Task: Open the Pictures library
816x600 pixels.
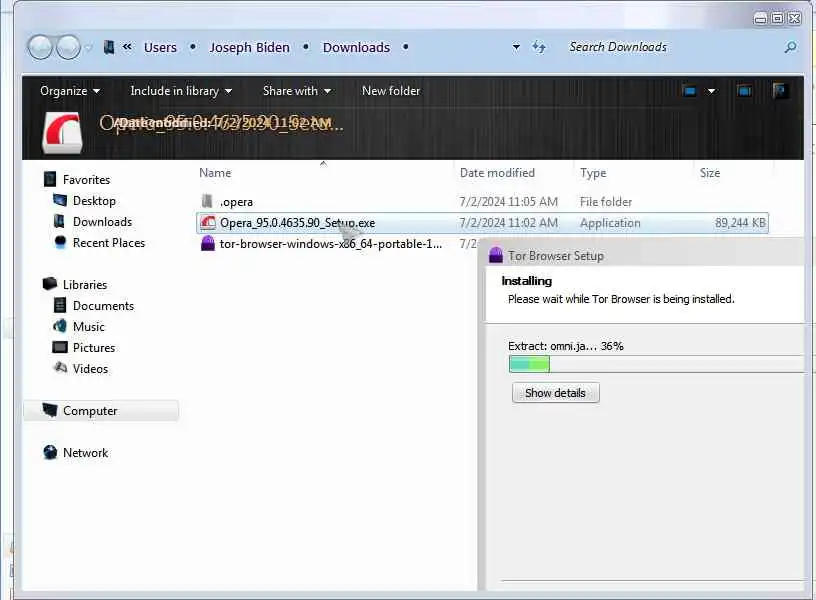Action: coord(94,348)
